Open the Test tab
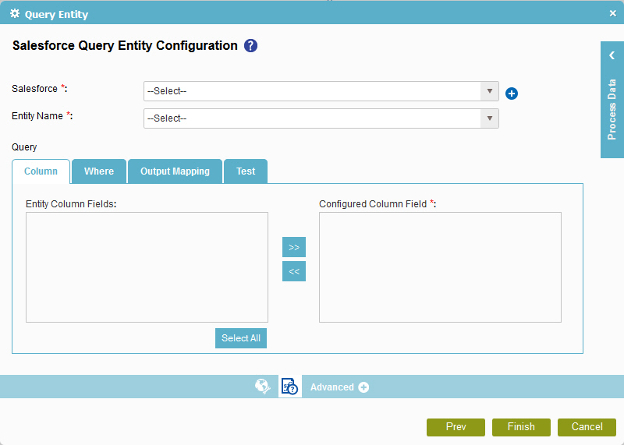The height and width of the screenshot is (445, 624). [x=246, y=172]
